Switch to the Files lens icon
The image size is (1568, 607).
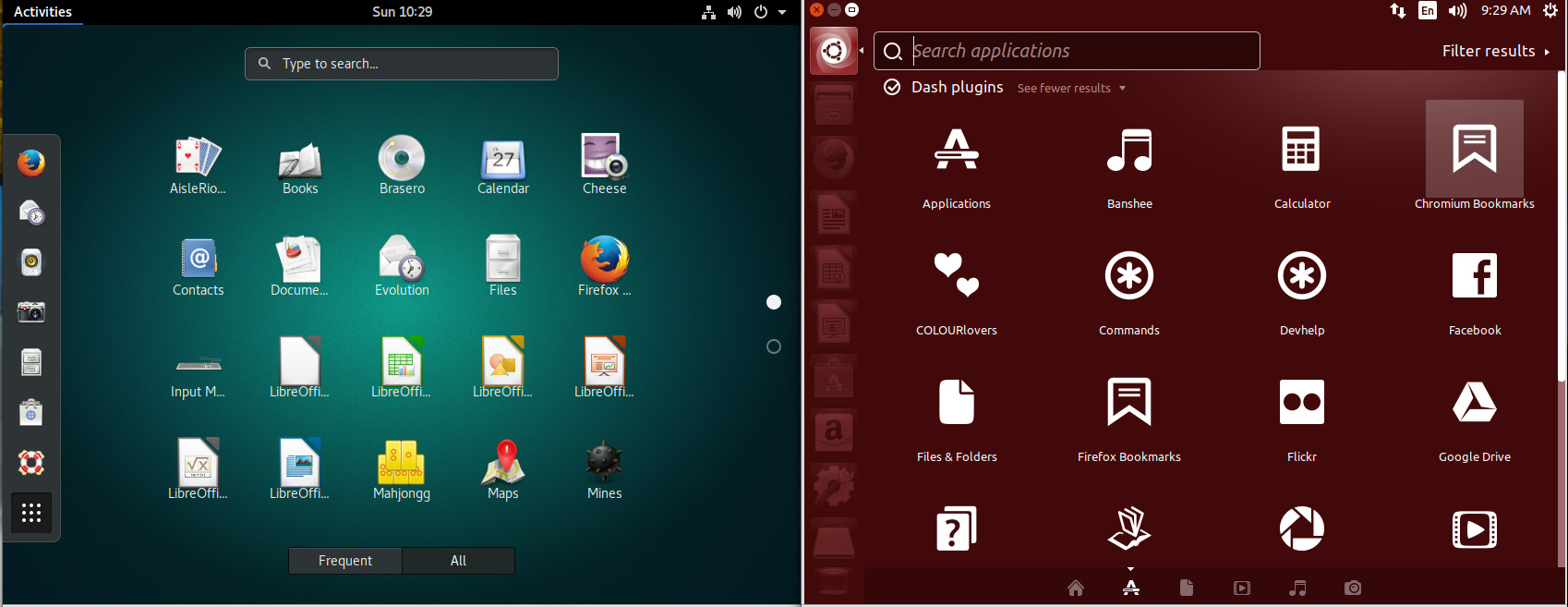(x=1187, y=588)
